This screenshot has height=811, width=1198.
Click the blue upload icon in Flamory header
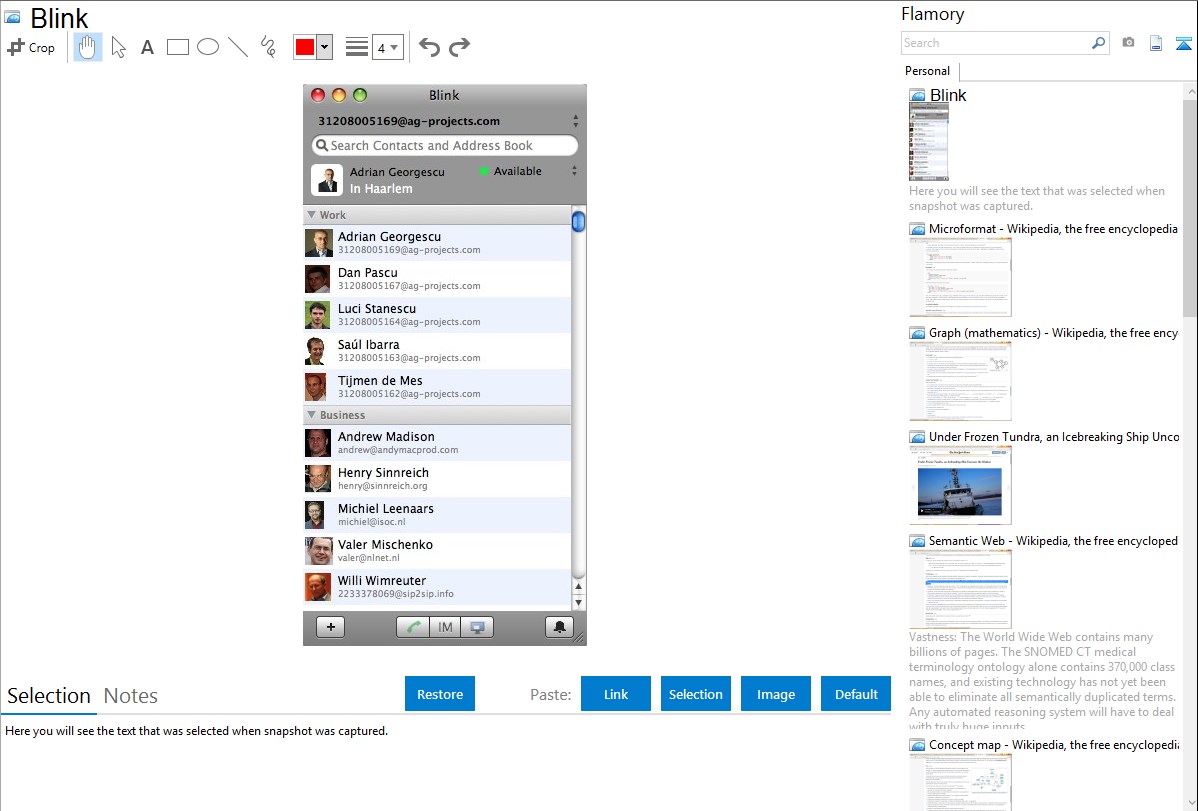click(1183, 43)
